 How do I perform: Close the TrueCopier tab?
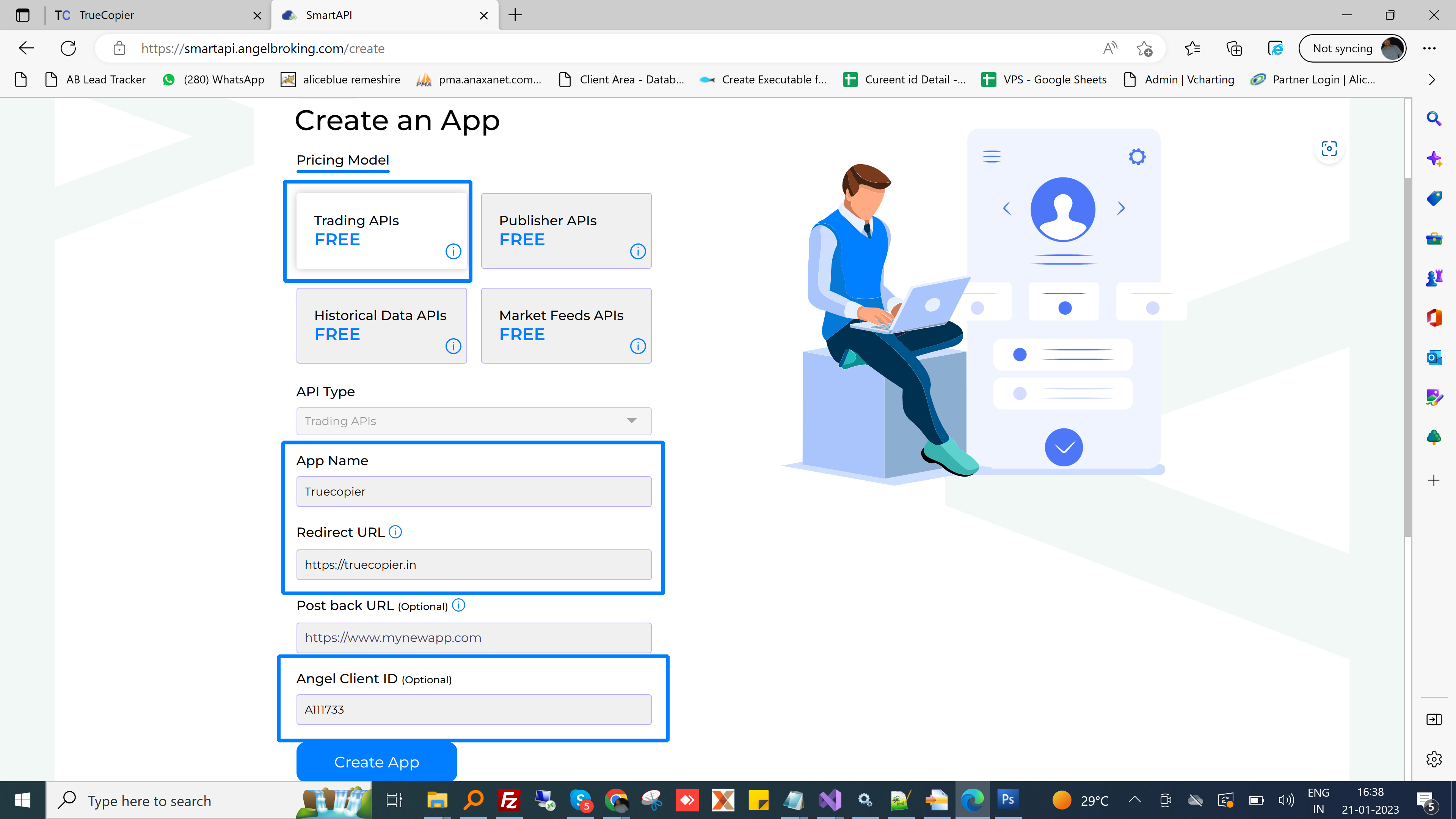pyautogui.click(x=257, y=15)
